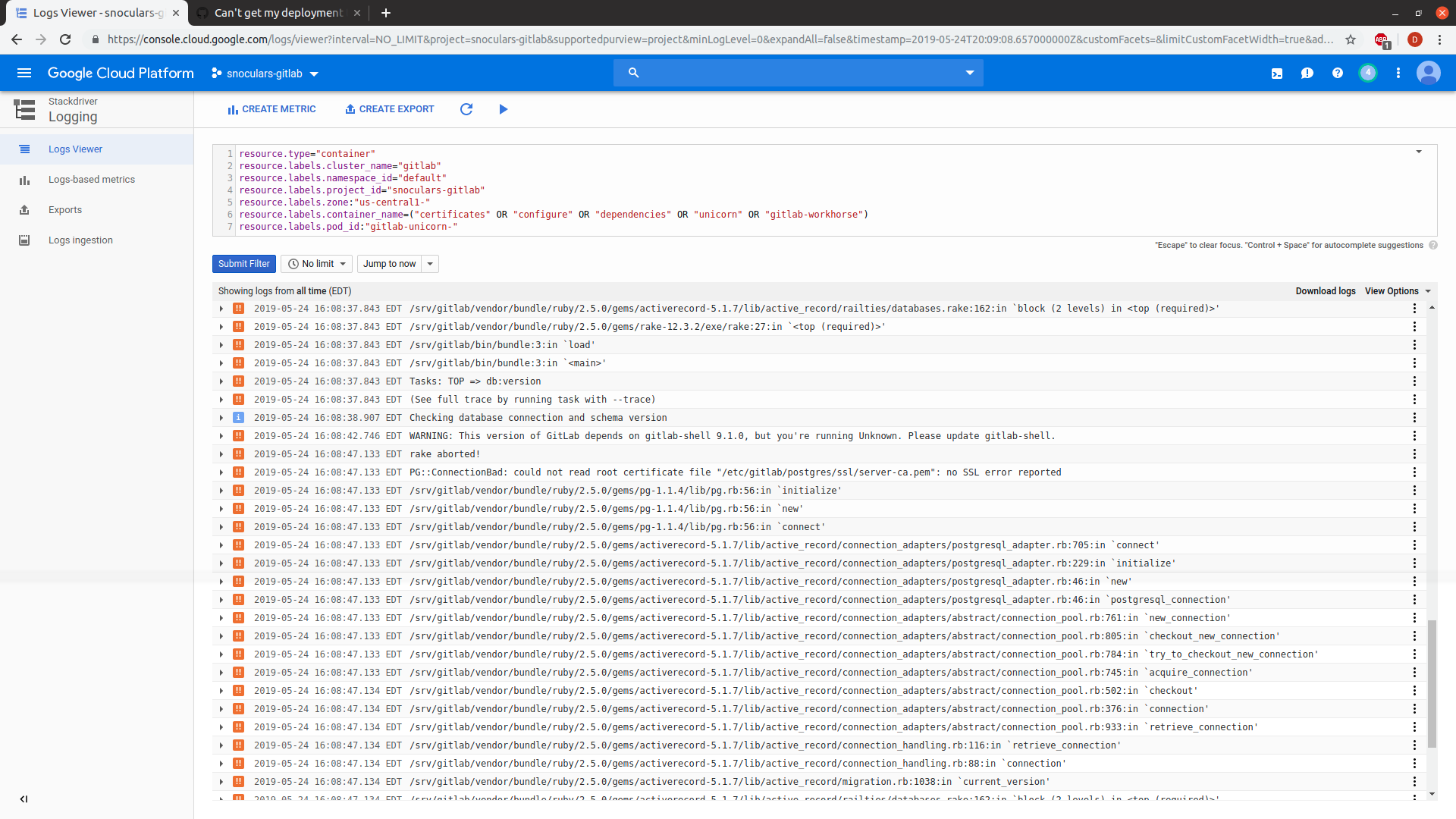Image resolution: width=1456 pixels, height=819 pixels.
Task: Expand the gitlab-shell WARNING log entry
Action: [x=221, y=436]
